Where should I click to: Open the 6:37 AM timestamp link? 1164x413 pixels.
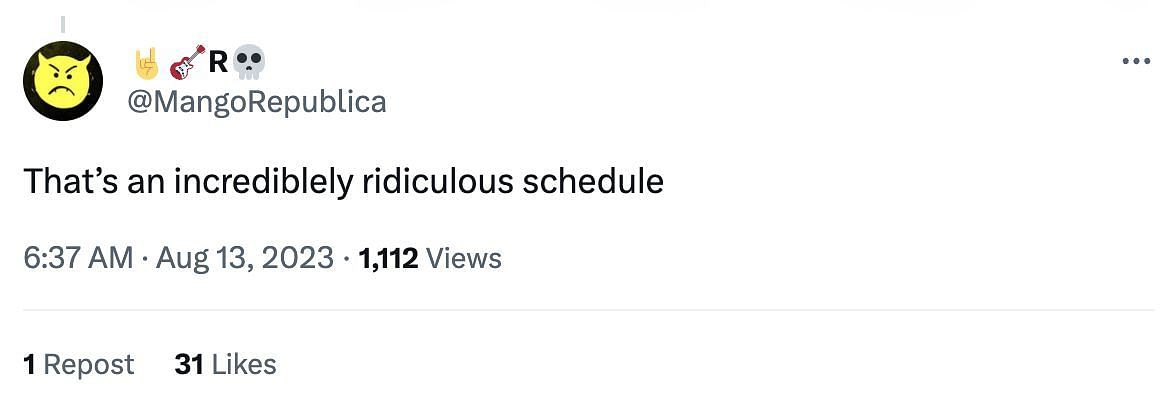click(x=79, y=258)
